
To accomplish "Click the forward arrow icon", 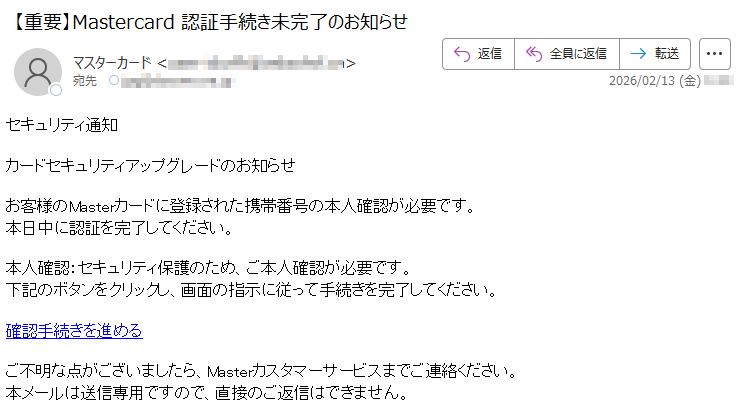I will [x=638, y=54].
